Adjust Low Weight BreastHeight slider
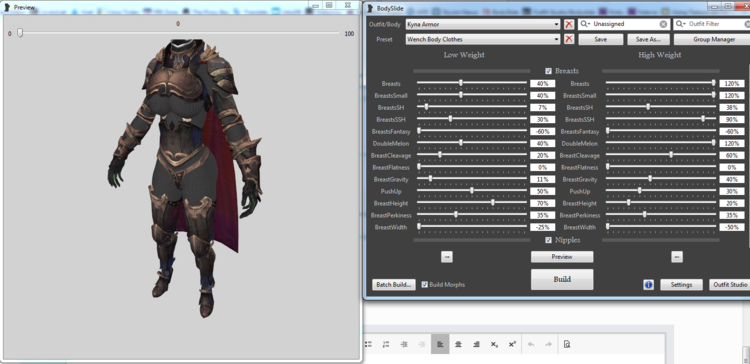Screen dimensions: 750x364 pos(493,202)
